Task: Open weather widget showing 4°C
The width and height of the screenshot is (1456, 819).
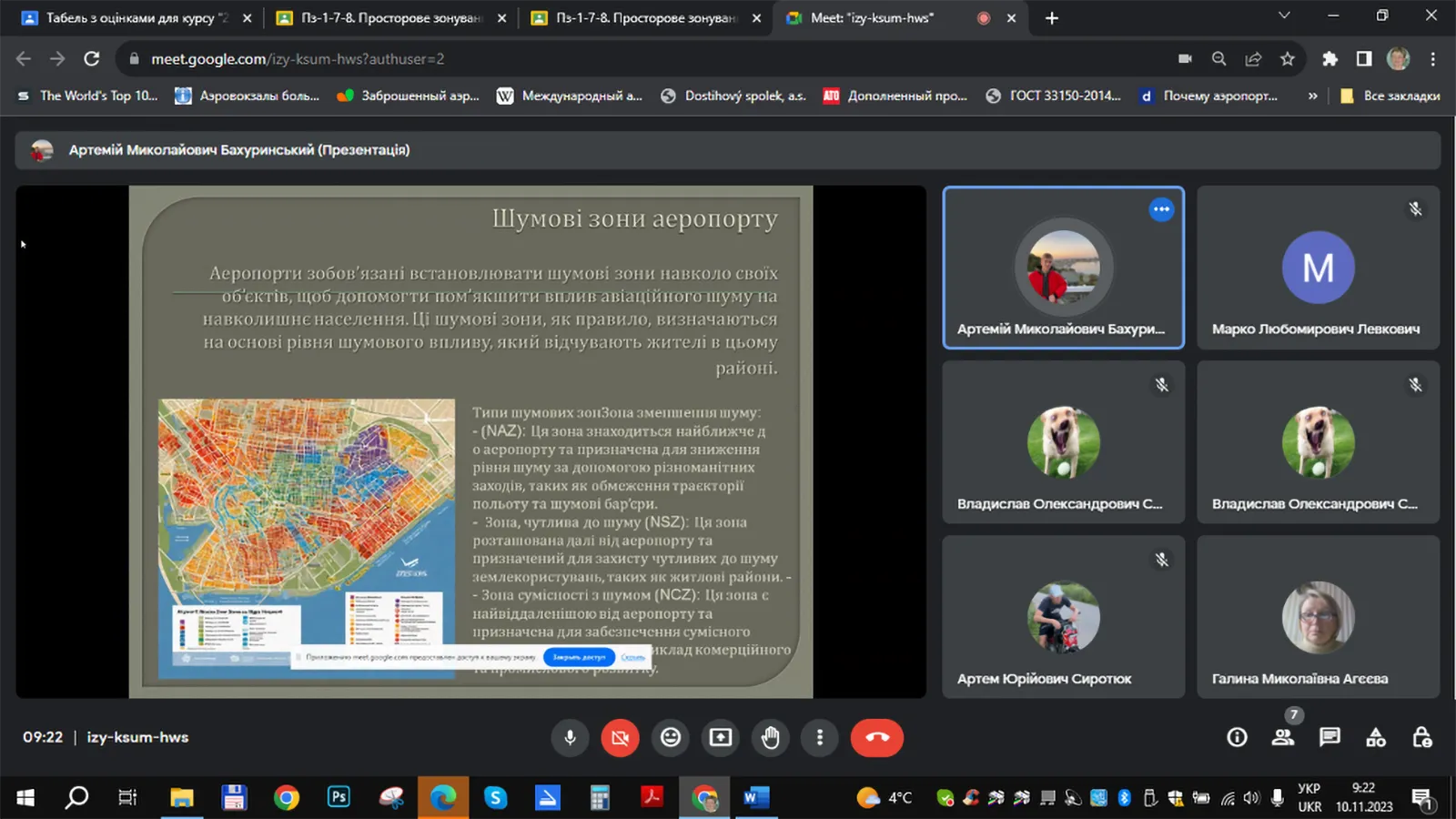Action: (885, 798)
